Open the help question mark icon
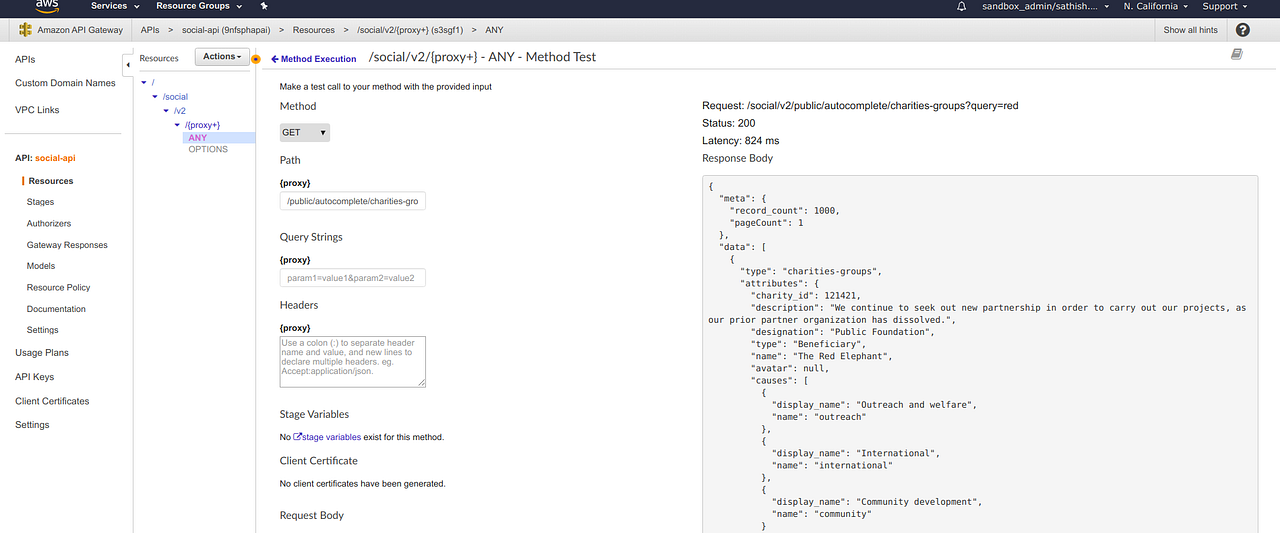This screenshot has width=1280, height=533. tap(1243, 30)
